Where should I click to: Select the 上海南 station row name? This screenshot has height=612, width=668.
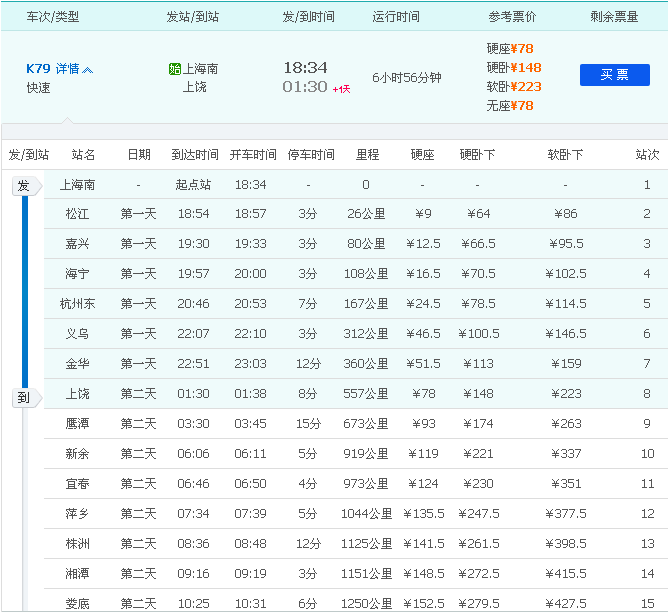[x=77, y=184]
